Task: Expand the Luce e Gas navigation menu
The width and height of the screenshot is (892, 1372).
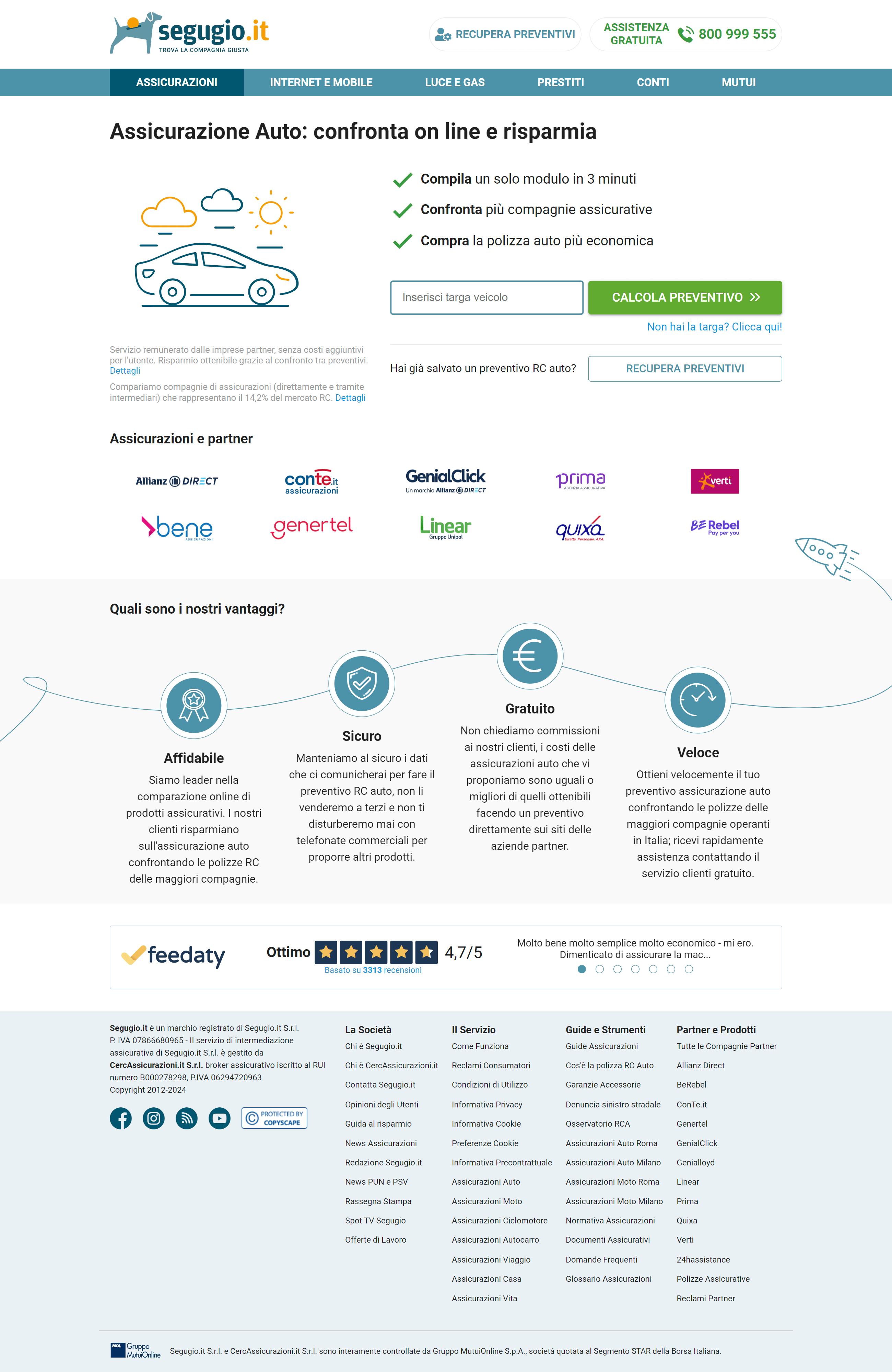Action: pos(454,82)
